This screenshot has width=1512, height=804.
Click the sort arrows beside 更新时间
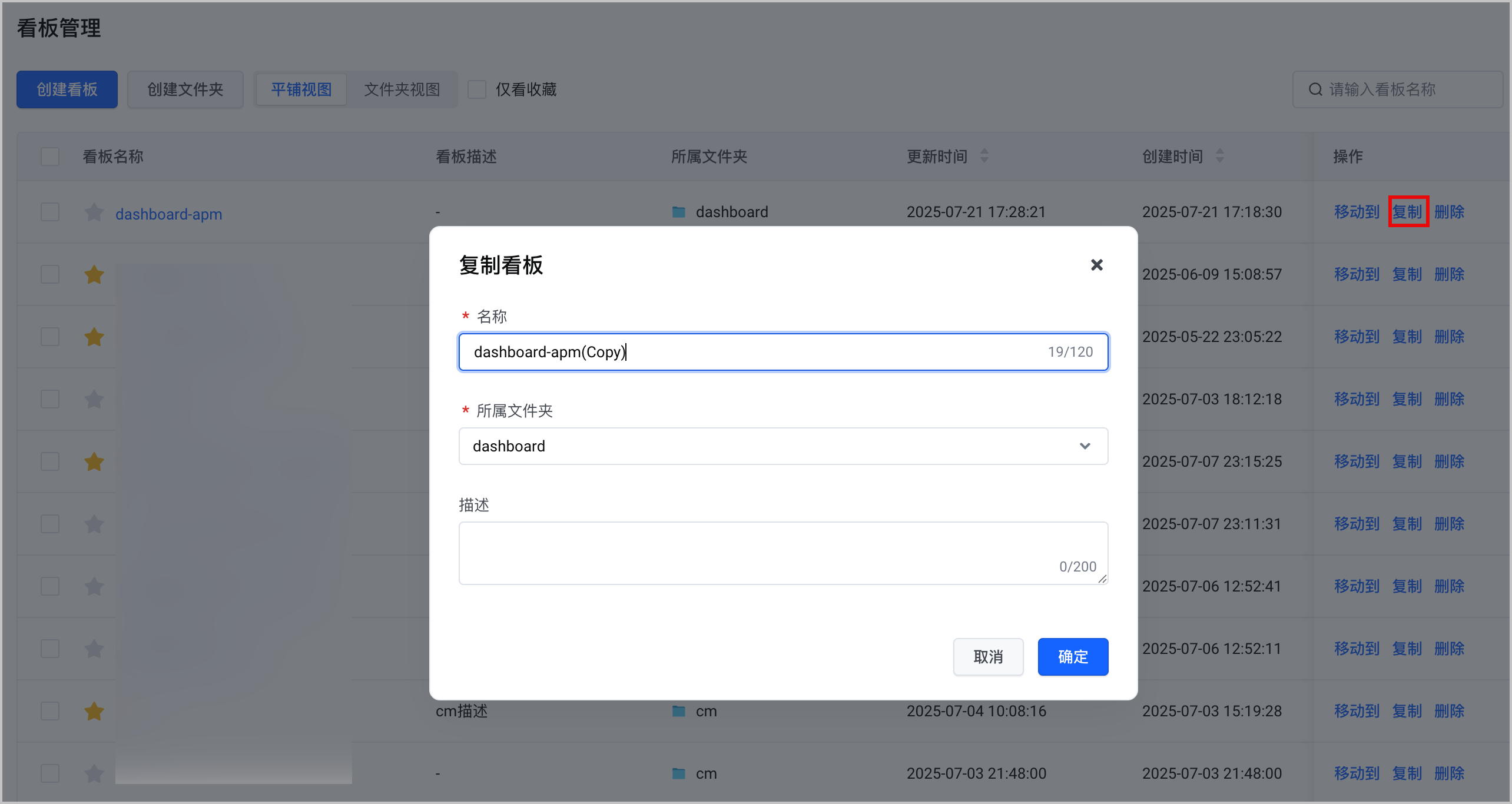pyautogui.click(x=984, y=156)
